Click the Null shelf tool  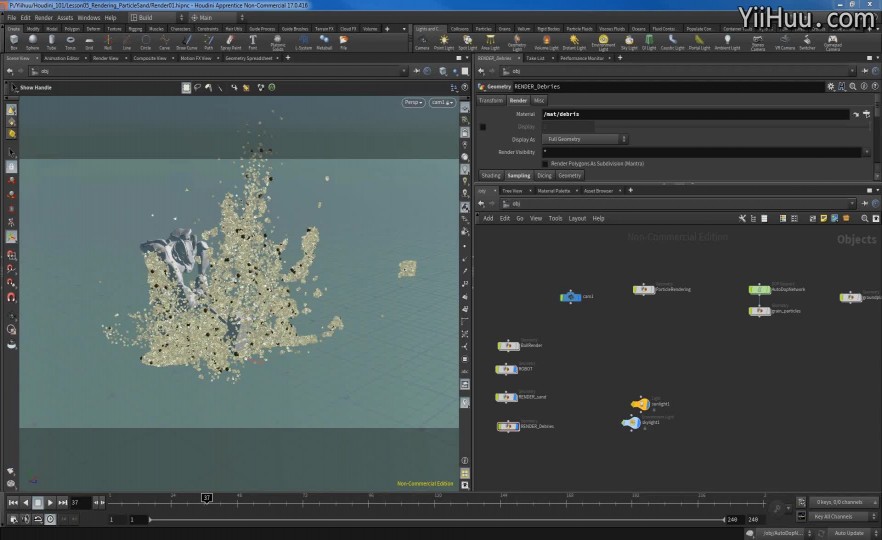pyautogui.click(x=108, y=42)
